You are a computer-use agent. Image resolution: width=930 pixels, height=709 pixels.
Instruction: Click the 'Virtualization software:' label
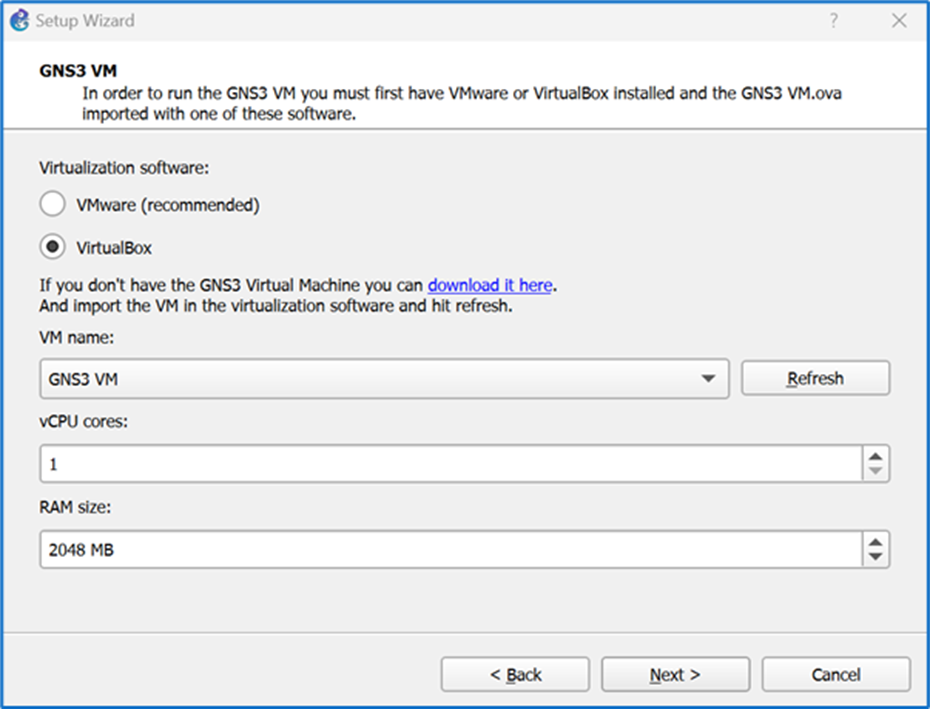(124, 168)
